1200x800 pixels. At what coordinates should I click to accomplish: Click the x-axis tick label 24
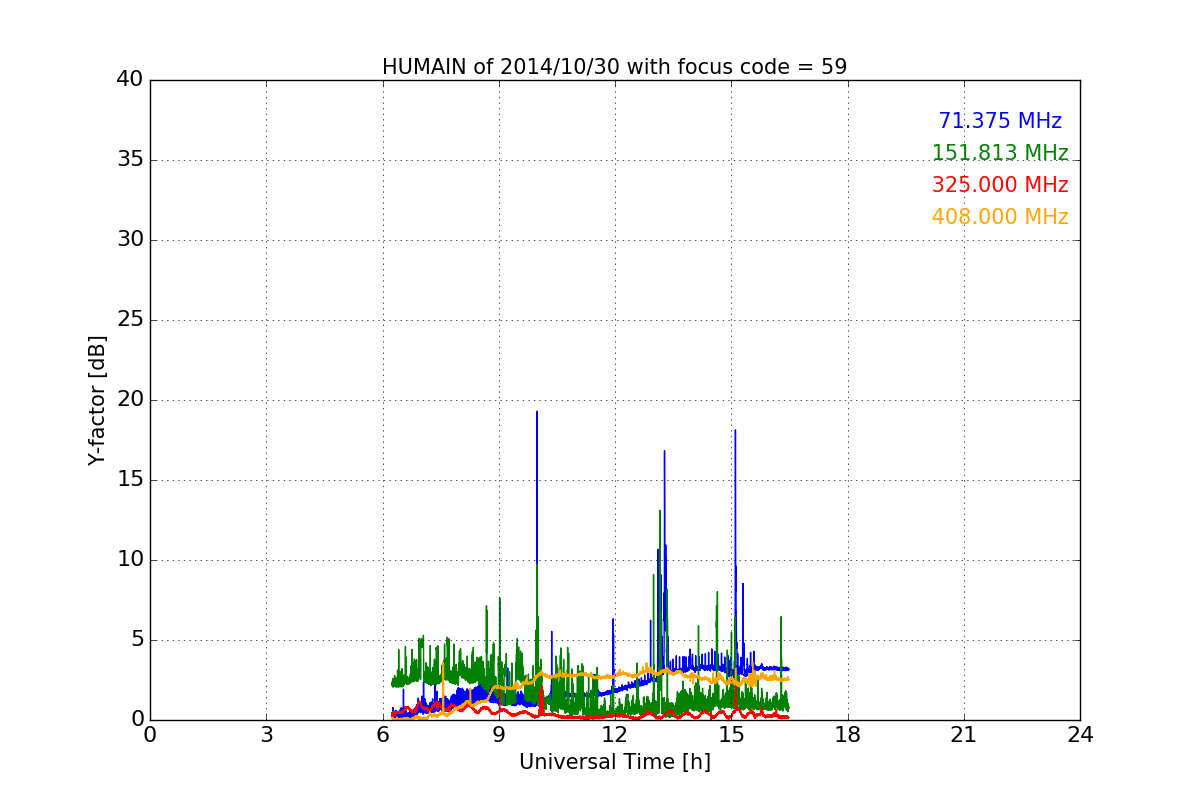point(1079,735)
